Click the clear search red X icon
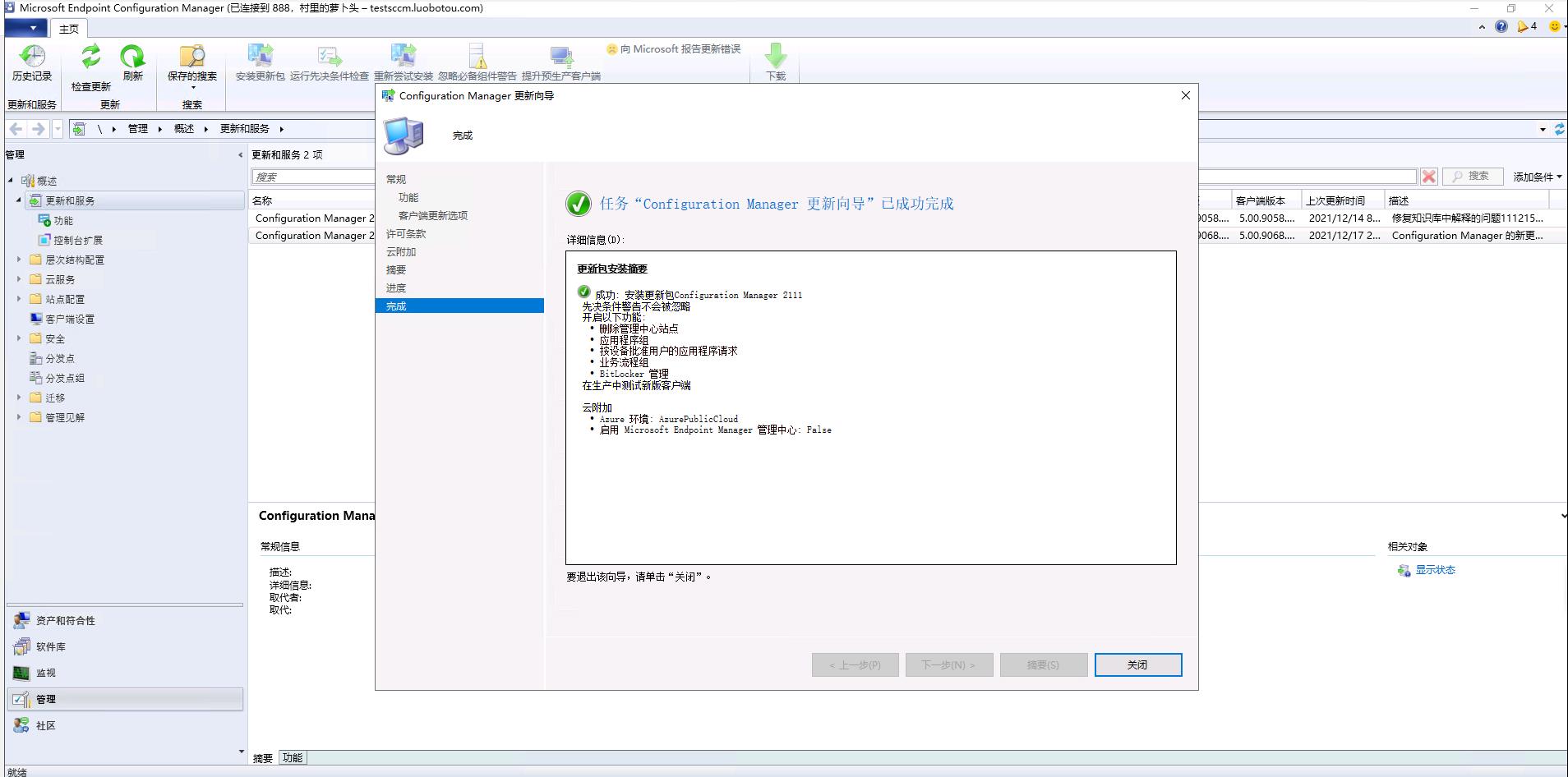The width and height of the screenshot is (1568, 777). [1429, 177]
